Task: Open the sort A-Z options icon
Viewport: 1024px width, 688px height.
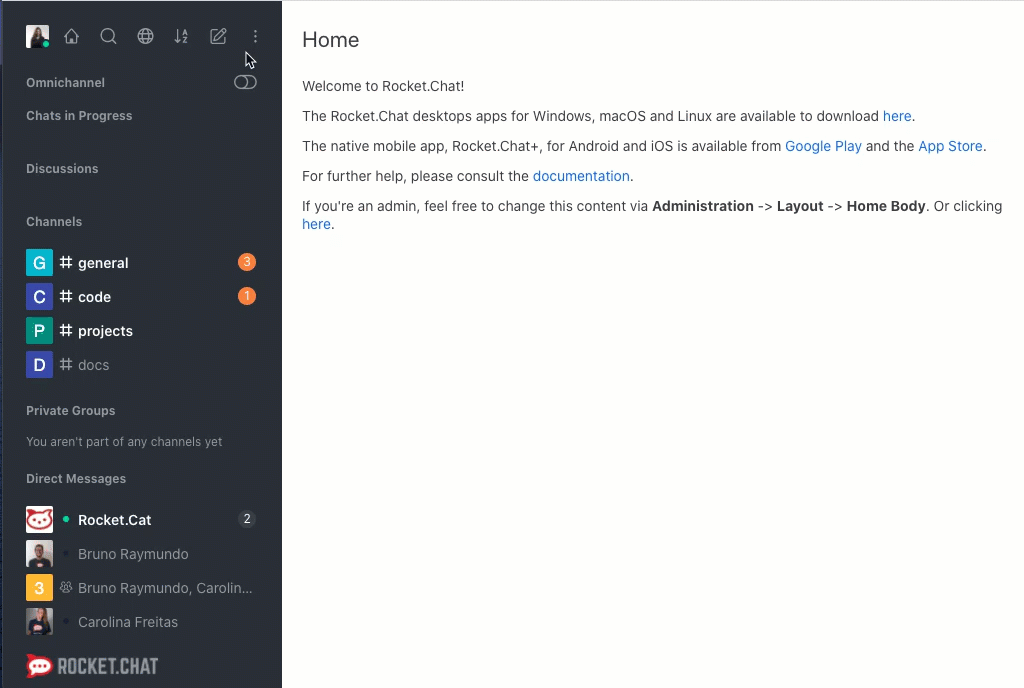Action: pos(182,37)
